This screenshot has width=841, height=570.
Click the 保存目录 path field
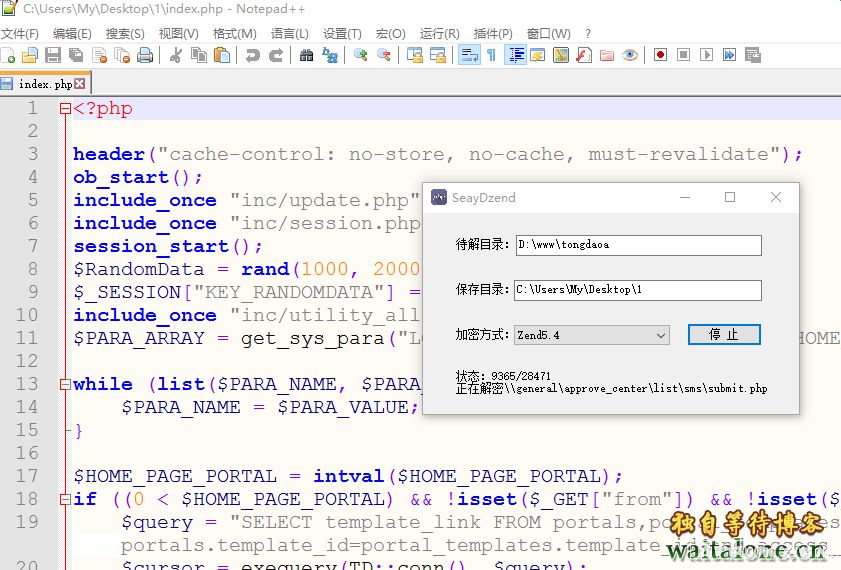coord(638,290)
